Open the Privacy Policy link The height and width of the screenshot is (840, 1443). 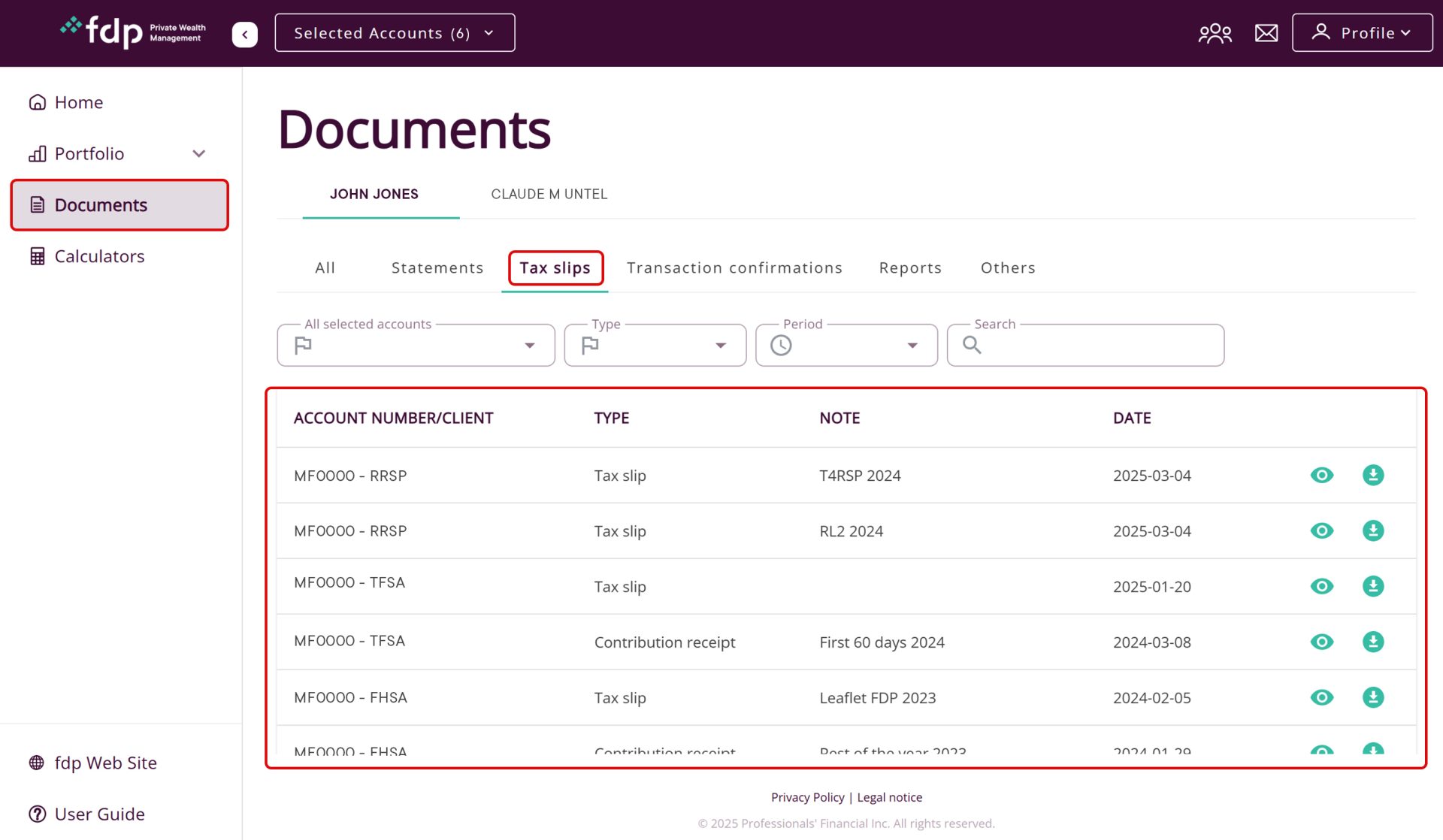(x=807, y=797)
